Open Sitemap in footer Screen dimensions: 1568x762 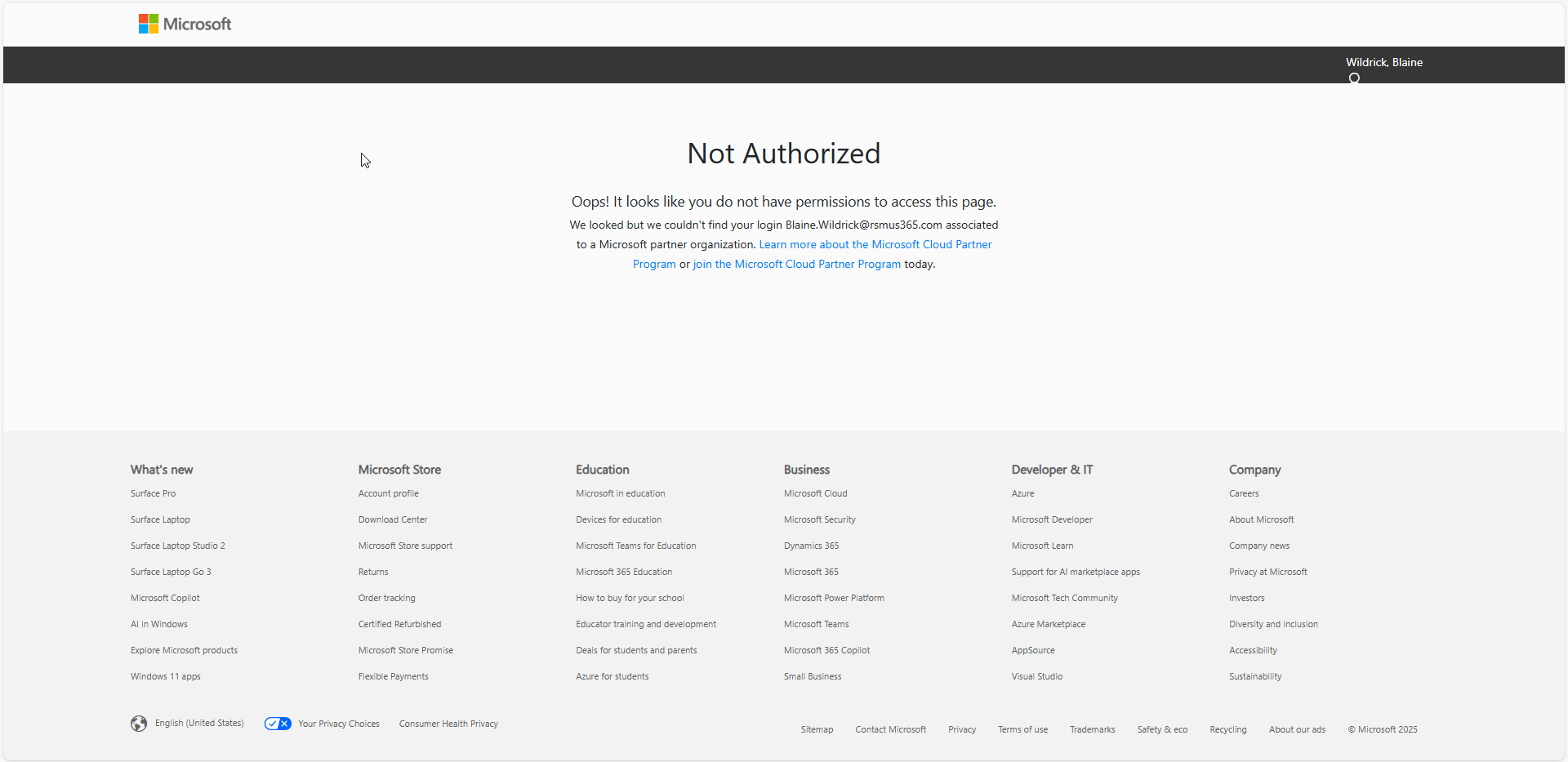tap(817, 729)
